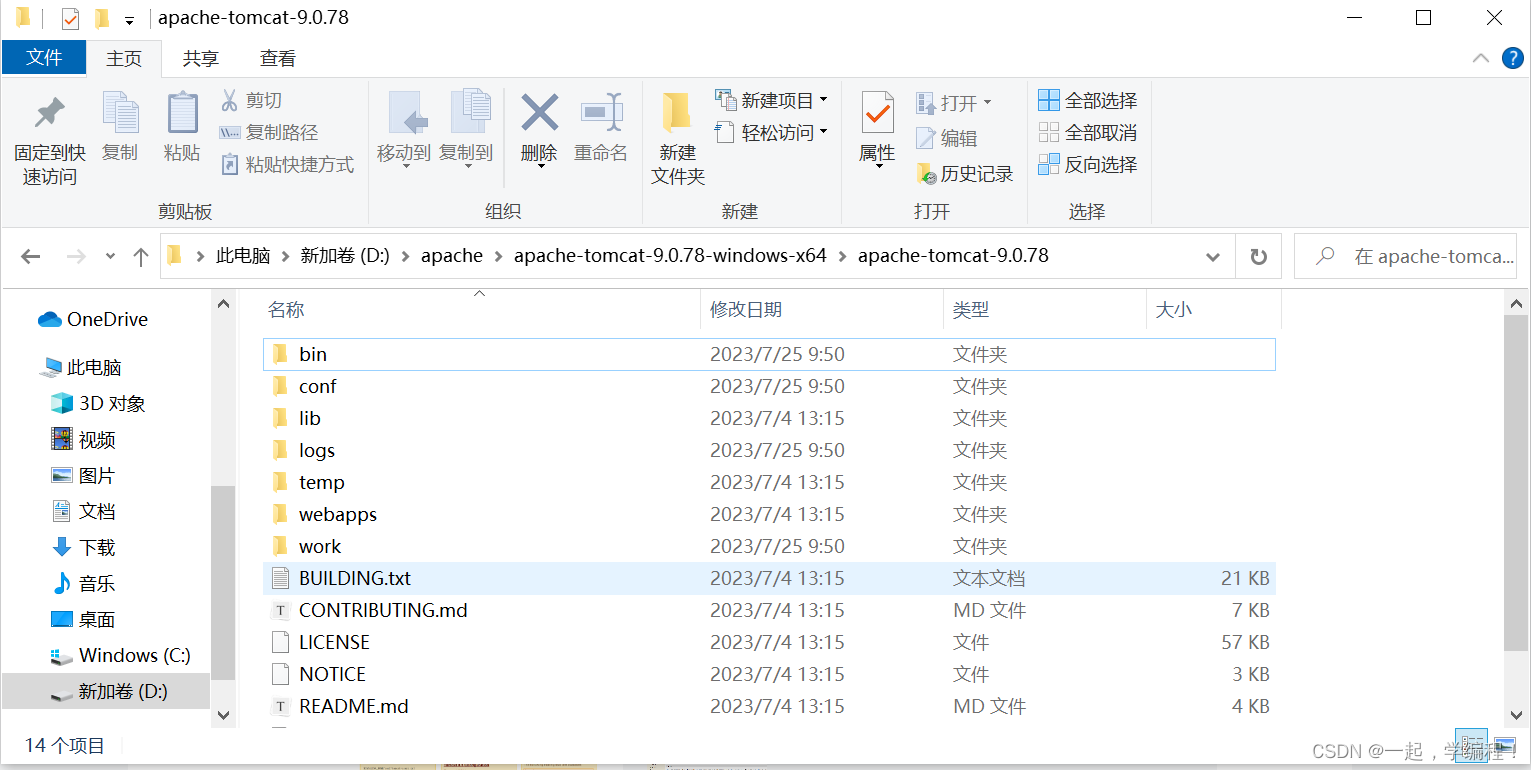Open the recent locations dropdown arrow

[110, 257]
